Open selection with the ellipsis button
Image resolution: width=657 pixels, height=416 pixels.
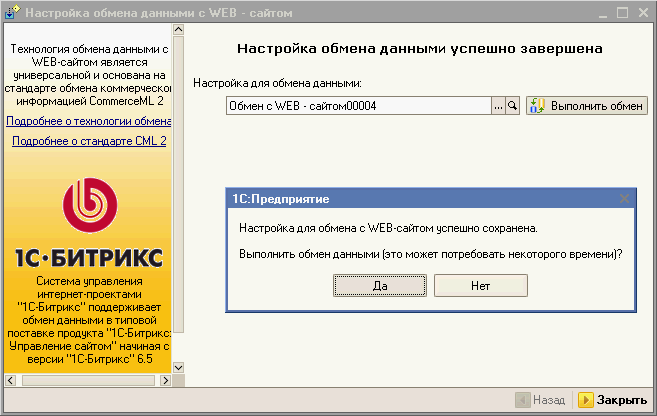498,106
